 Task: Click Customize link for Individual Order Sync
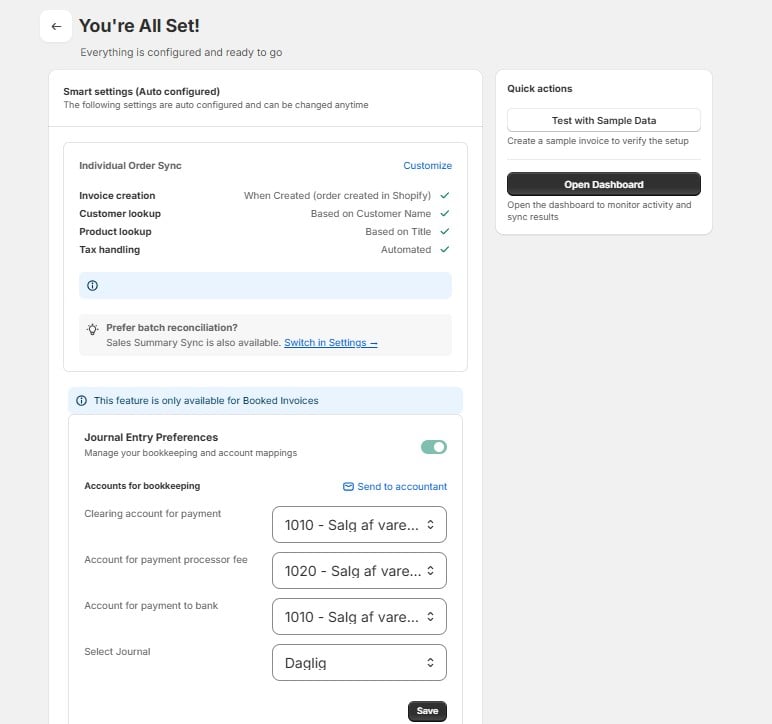427,166
